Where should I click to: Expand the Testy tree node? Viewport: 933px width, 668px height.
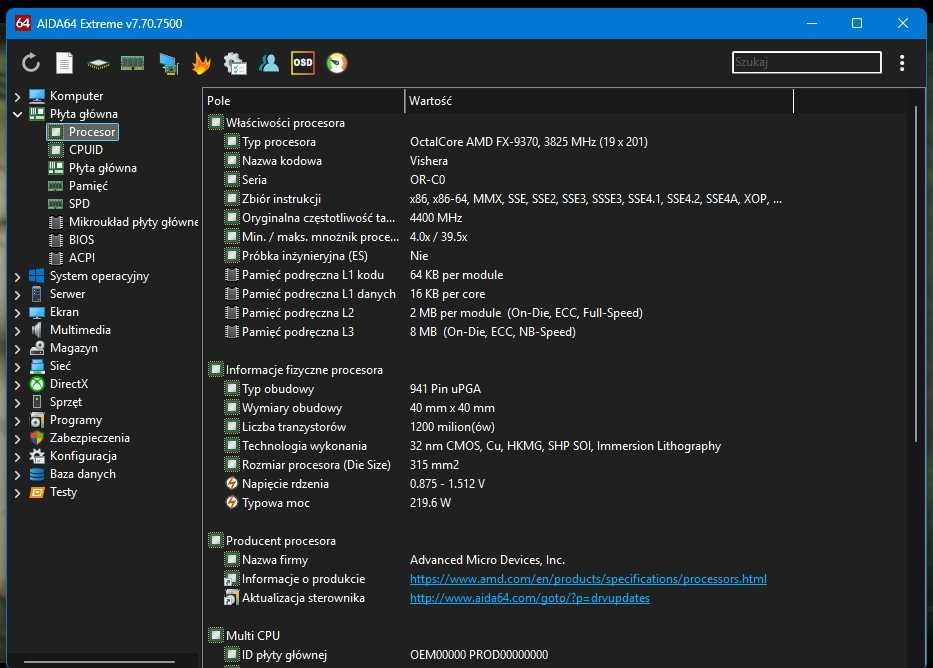coord(17,493)
